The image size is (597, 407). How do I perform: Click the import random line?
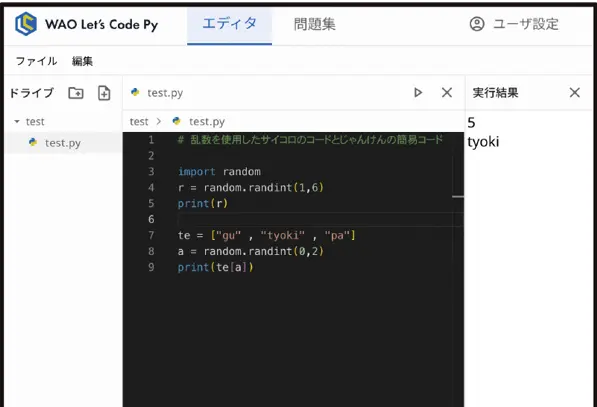click(x=219, y=172)
